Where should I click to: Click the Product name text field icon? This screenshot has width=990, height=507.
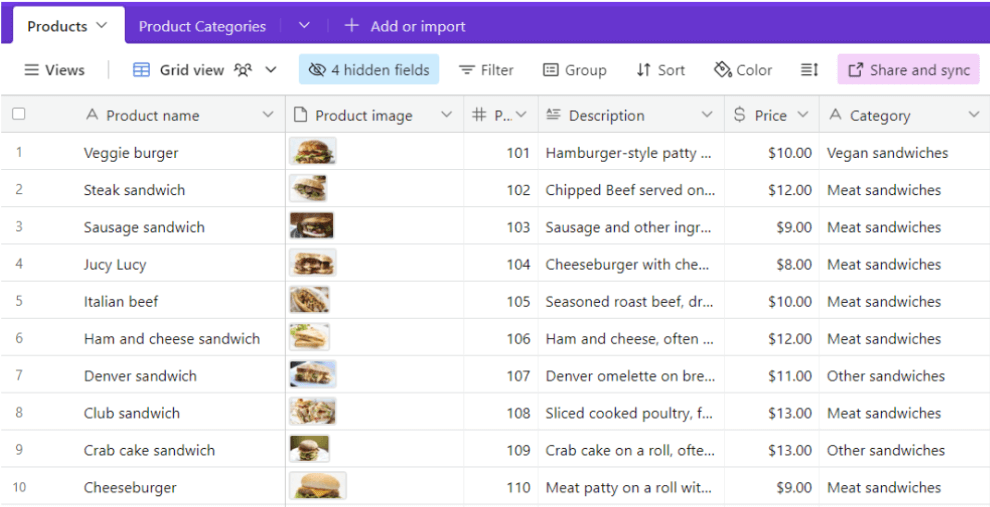[x=92, y=115]
